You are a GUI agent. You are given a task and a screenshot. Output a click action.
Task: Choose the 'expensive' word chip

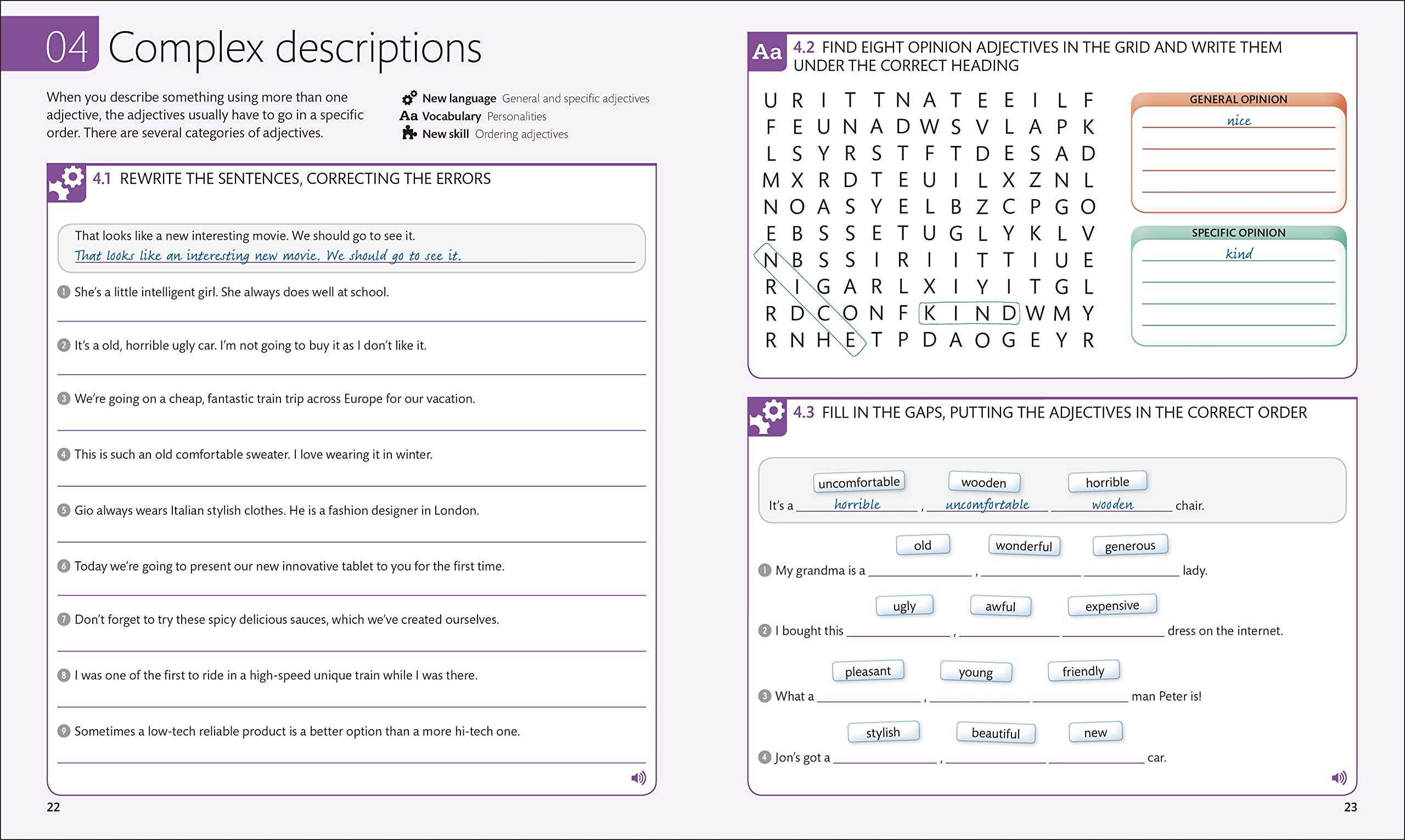click(x=1112, y=606)
